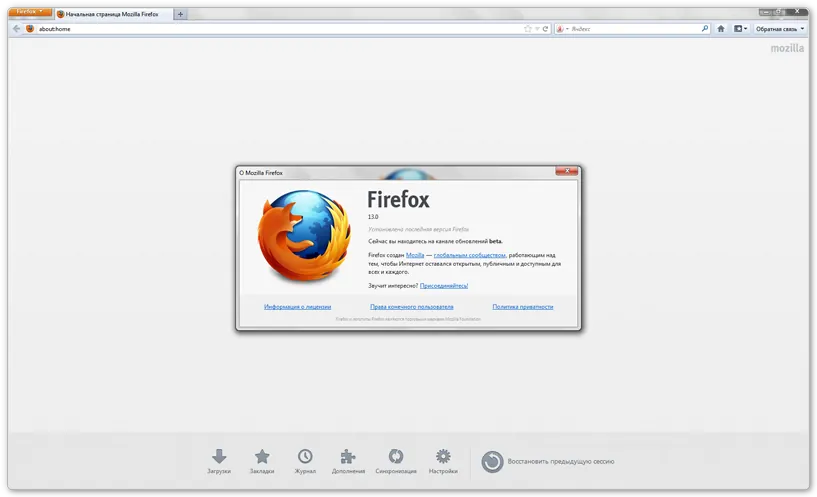Close the О Mozilla Firefox dialog
The height and width of the screenshot is (497, 817).
pos(566,171)
